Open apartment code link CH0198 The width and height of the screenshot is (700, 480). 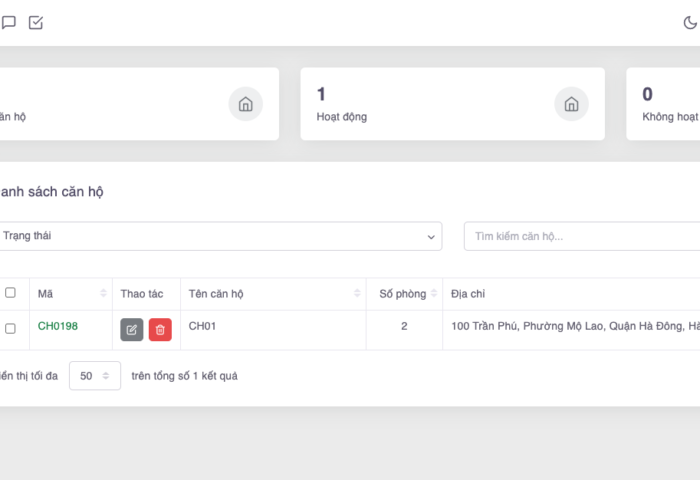[58, 326]
